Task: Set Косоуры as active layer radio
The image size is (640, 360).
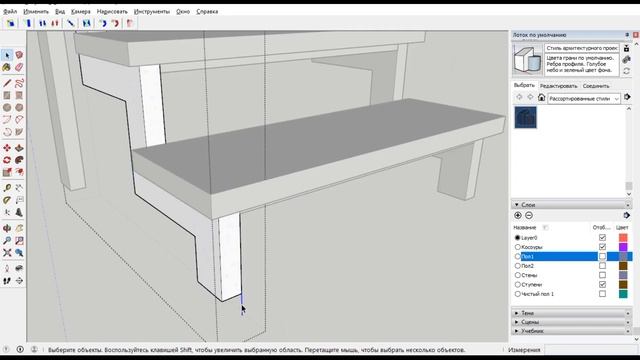Action: (x=518, y=247)
